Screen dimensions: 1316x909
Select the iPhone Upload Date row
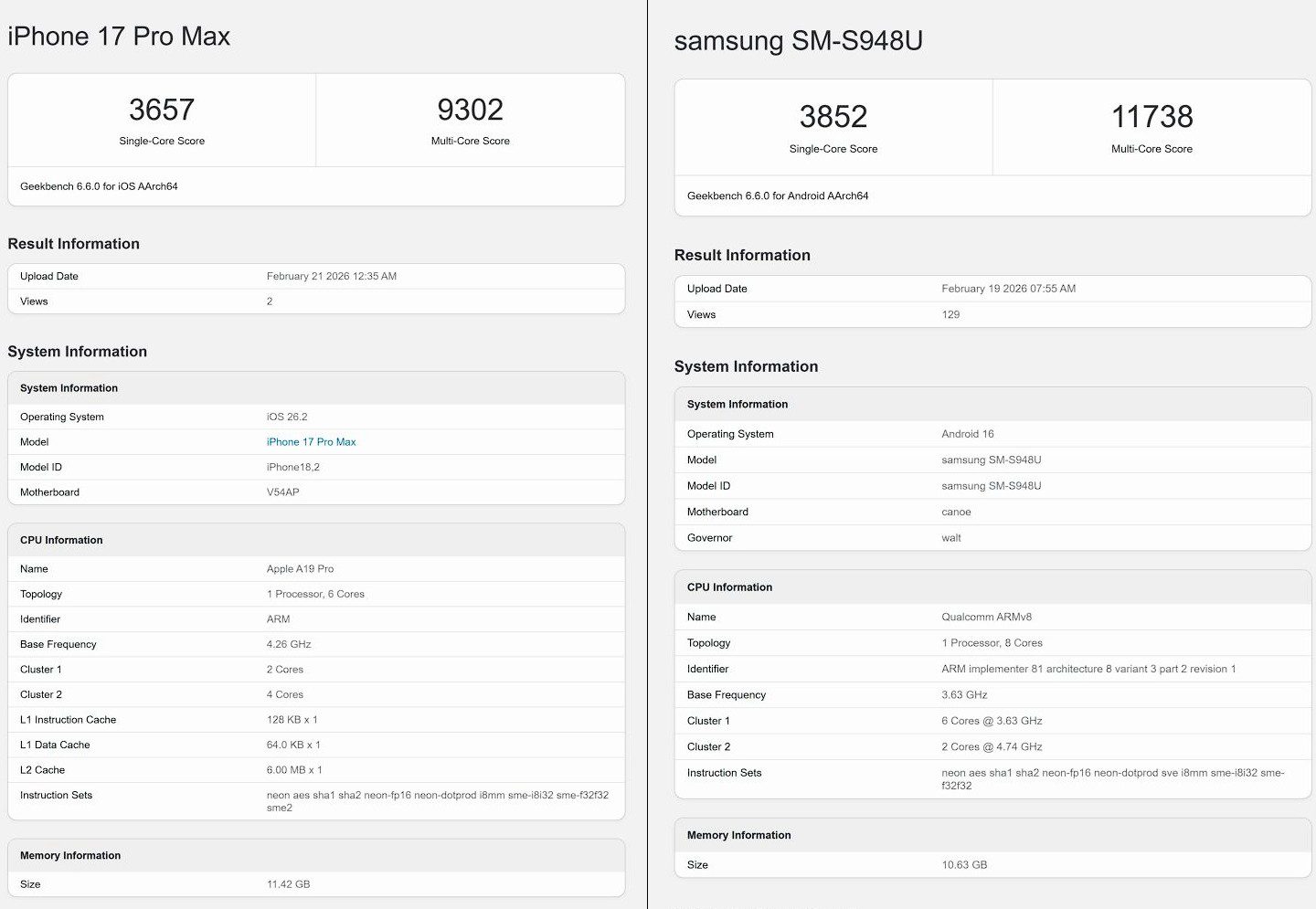pos(316,276)
